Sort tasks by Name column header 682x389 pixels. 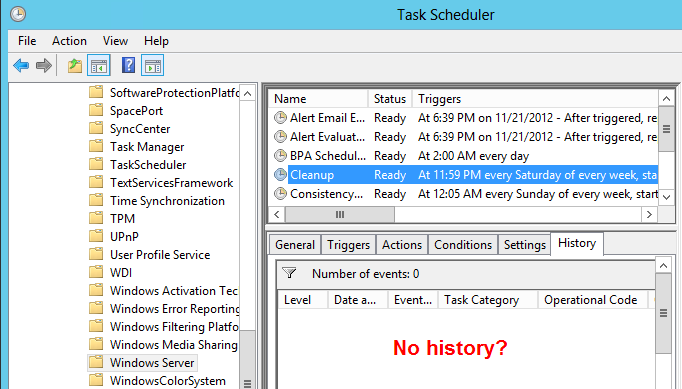coord(318,99)
